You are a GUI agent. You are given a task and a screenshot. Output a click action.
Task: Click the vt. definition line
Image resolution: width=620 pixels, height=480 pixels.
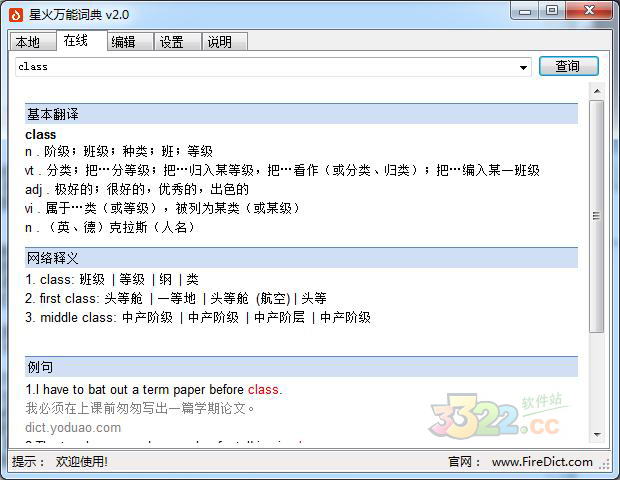(282, 170)
